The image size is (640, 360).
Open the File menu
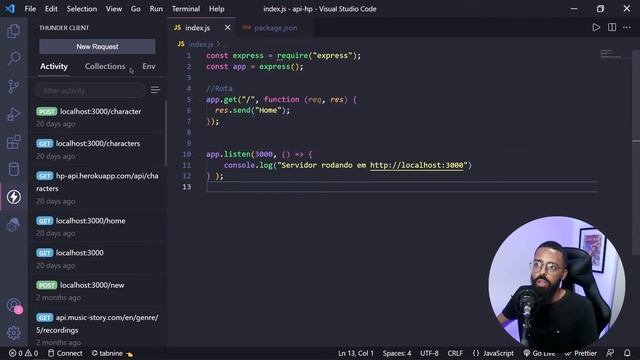point(30,9)
